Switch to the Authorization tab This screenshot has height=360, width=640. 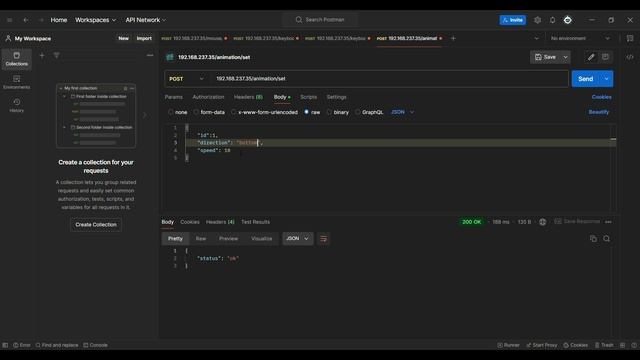(208, 97)
